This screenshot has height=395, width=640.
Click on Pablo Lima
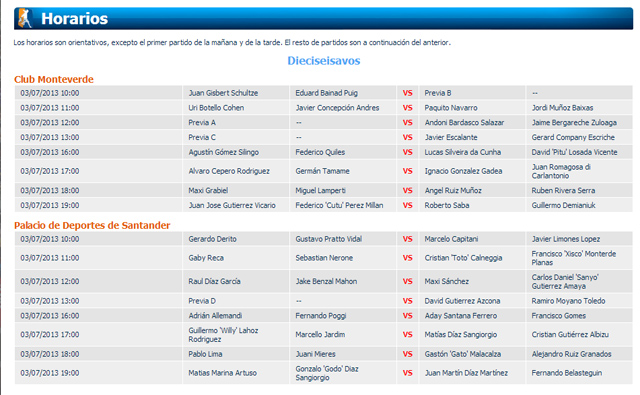tap(205, 354)
